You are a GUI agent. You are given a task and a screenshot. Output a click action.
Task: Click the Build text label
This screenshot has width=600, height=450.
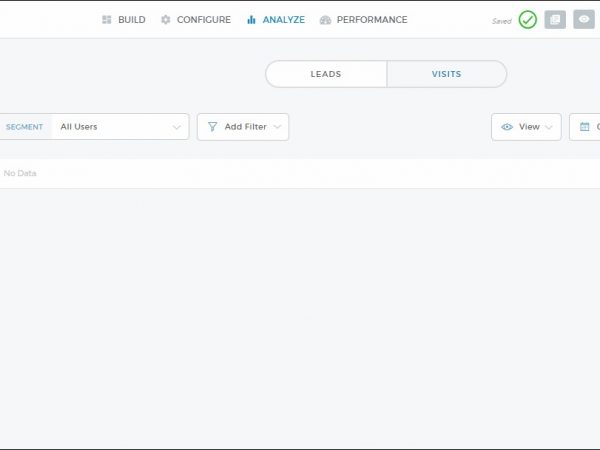tap(131, 20)
